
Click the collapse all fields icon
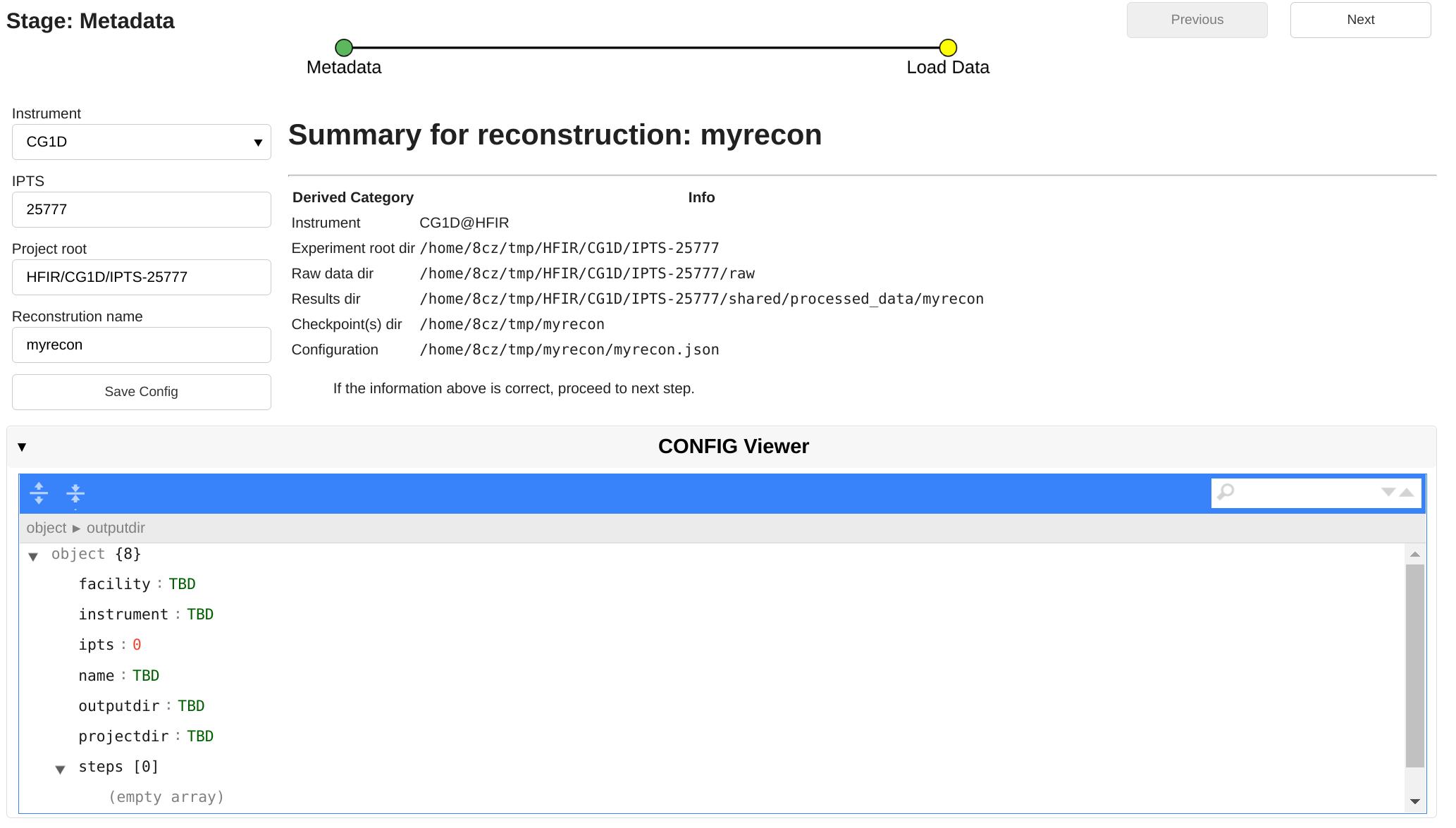coord(75,493)
